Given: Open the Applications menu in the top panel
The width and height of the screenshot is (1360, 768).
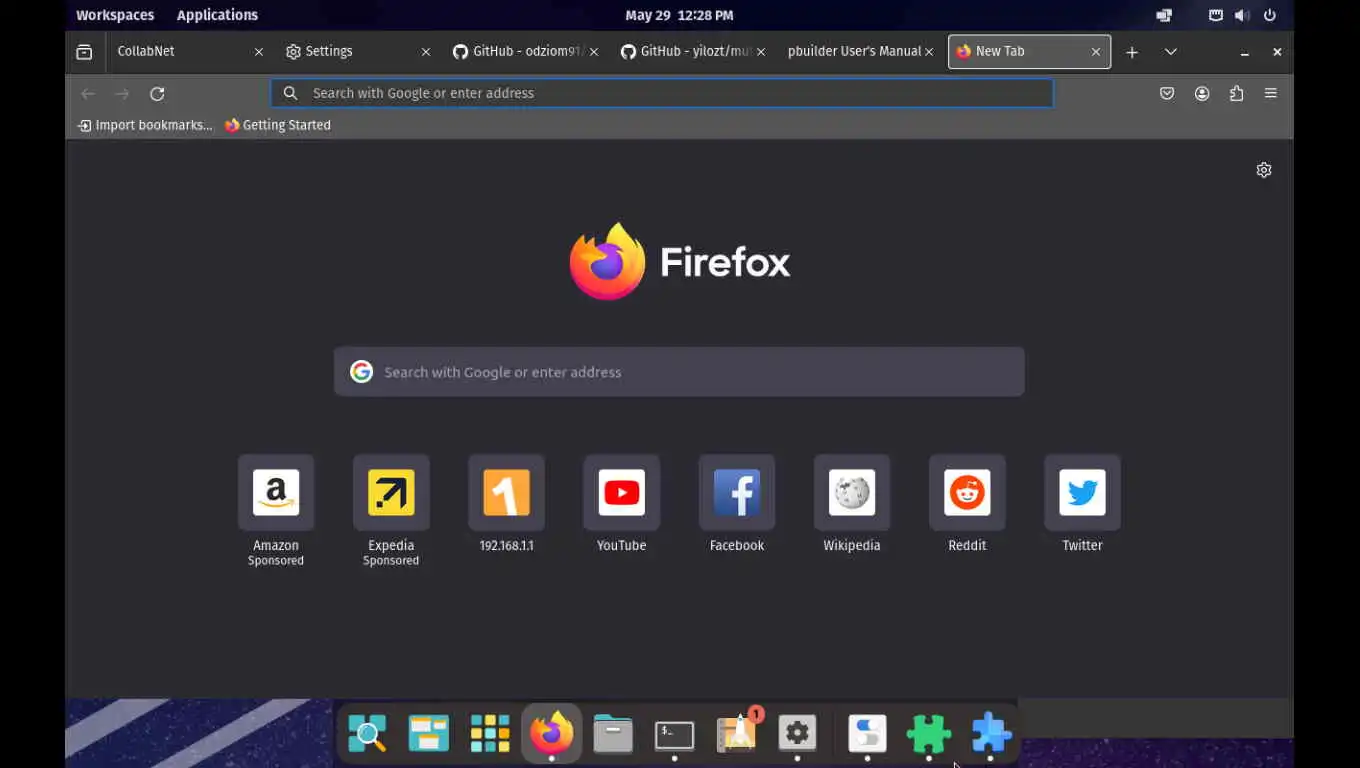Looking at the screenshot, I should tap(217, 15).
